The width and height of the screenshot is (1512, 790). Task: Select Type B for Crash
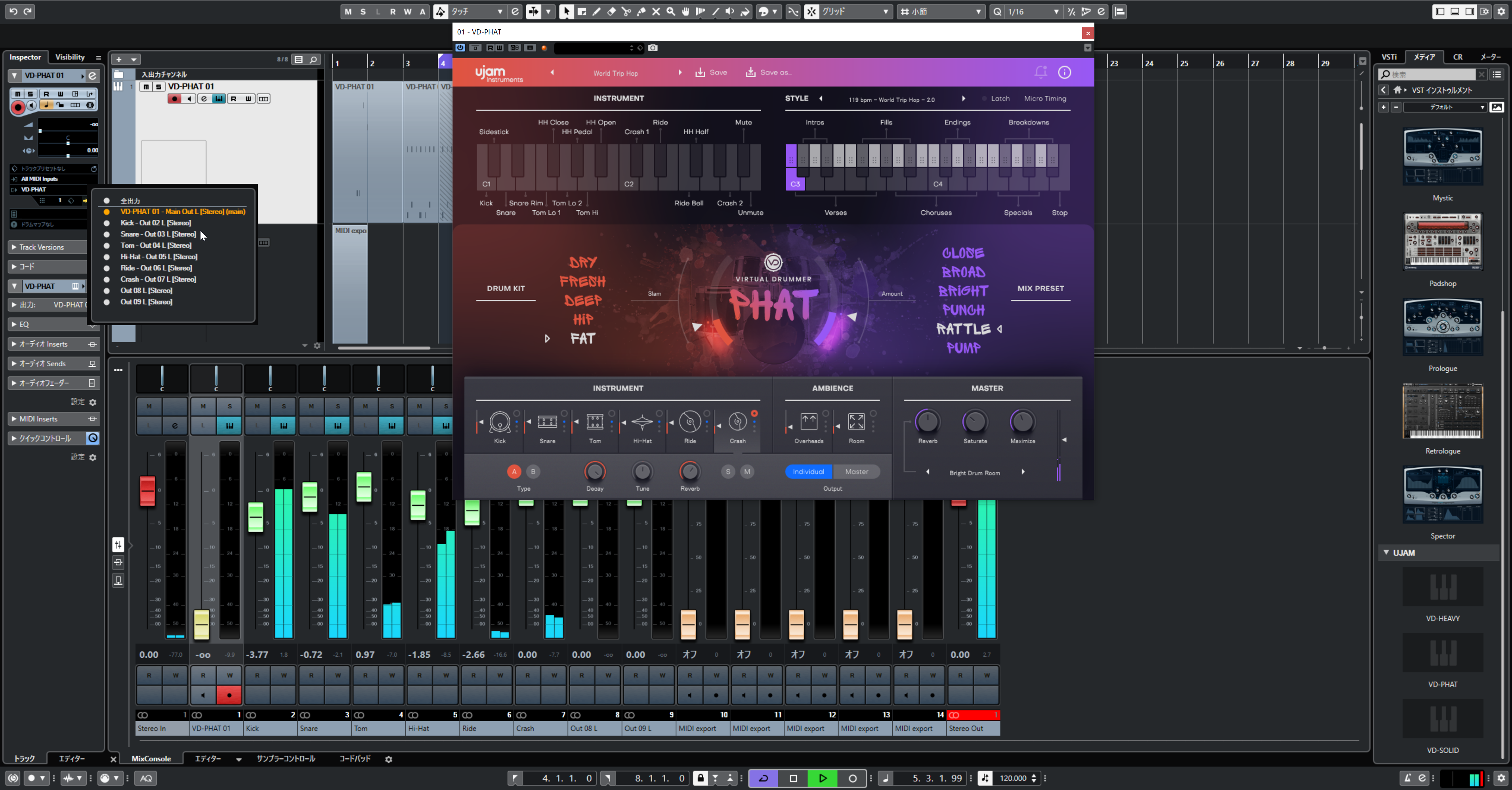533,472
